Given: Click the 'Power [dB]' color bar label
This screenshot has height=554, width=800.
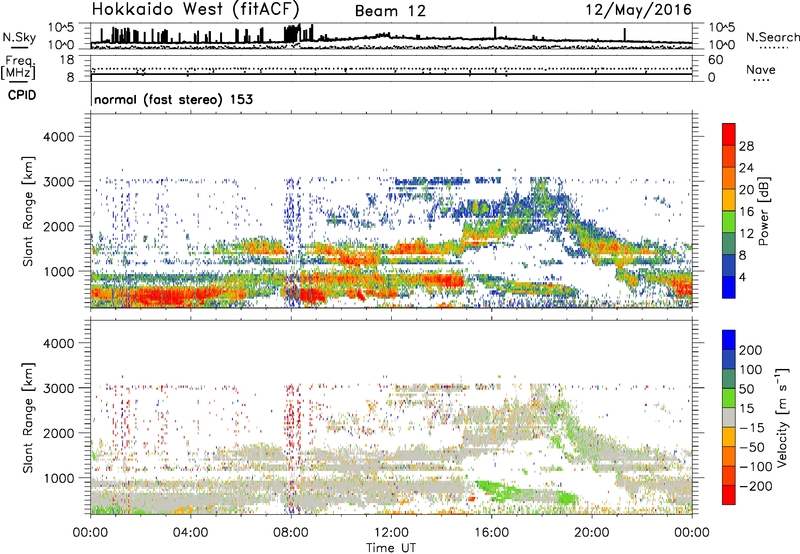Looking at the screenshot, I should (x=763, y=211).
